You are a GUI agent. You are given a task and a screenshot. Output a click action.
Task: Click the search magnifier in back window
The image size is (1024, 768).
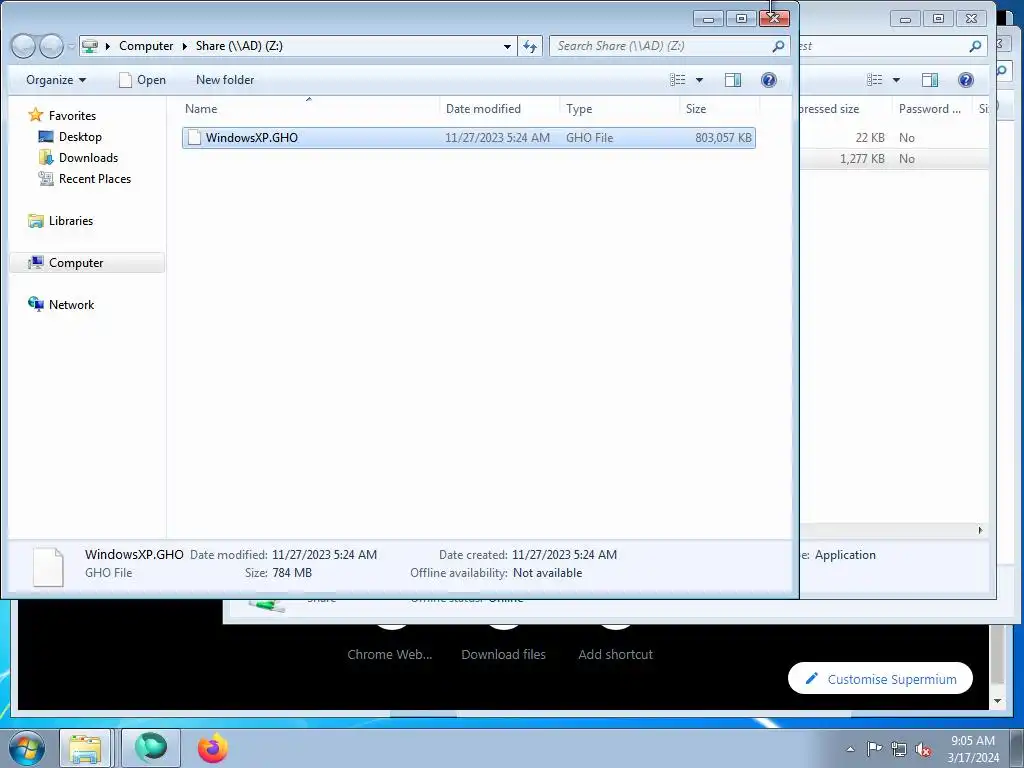tap(975, 46)
